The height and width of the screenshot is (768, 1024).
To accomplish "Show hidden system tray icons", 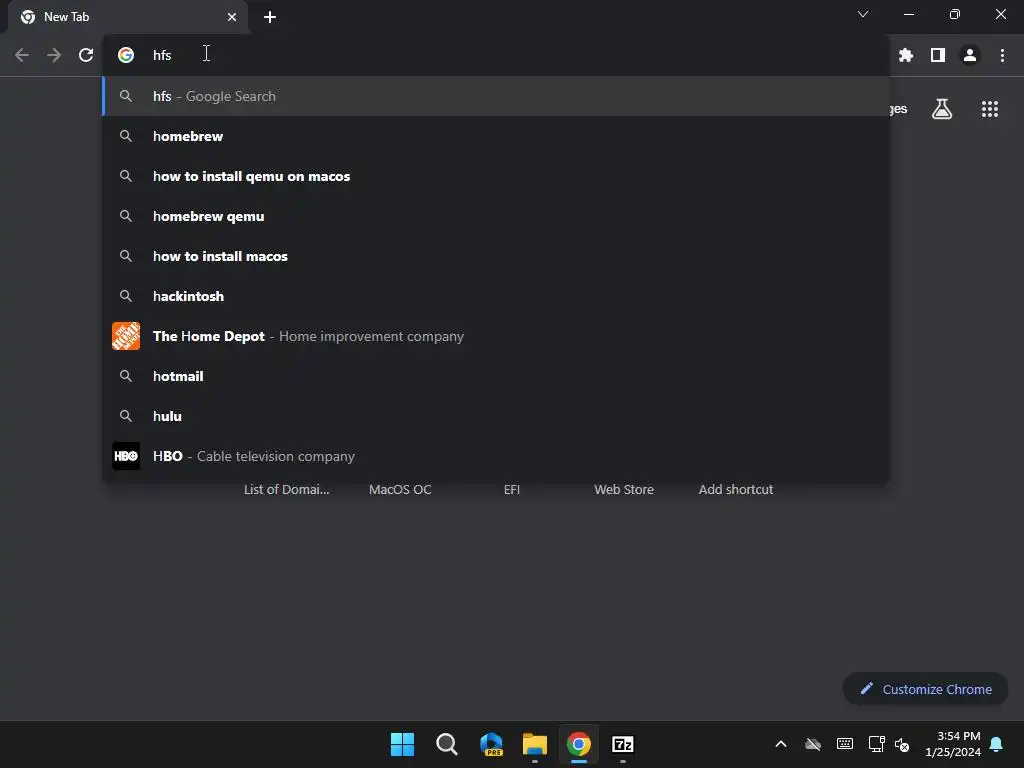I will pos(781,744).
